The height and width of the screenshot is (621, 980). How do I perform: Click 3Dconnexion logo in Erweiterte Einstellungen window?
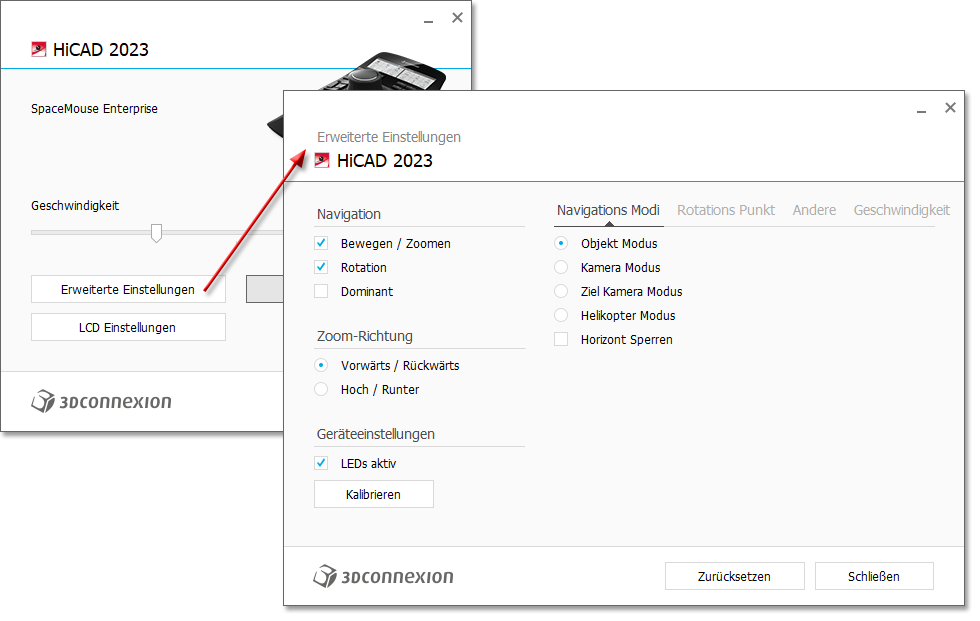[x=383, y=576]
